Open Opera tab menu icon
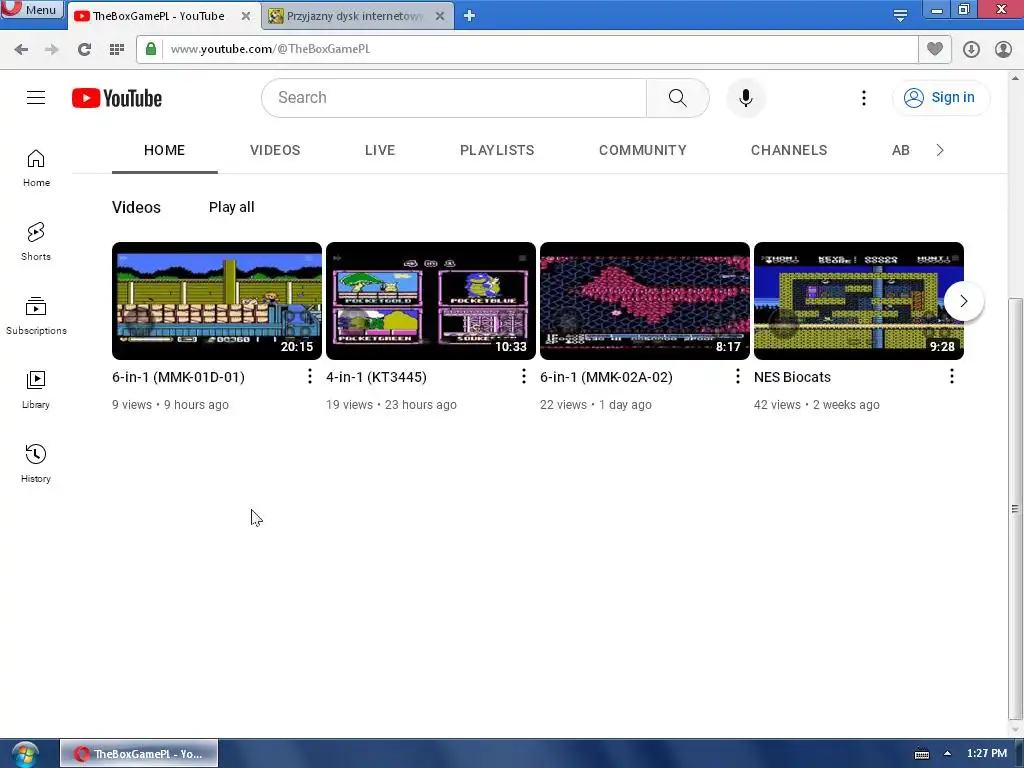The image size is (1024, 768). coord(900,16)
